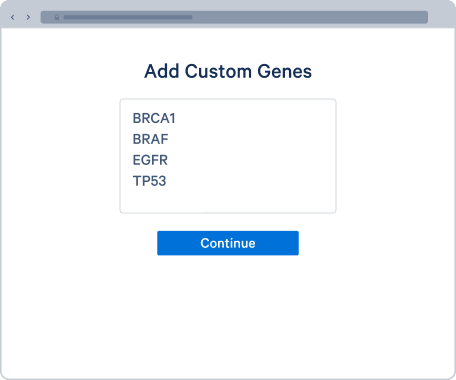This screenshot has height=380, width=456.
Task: Click blank area left of gene textbox
Action: [x=60, y=156]
